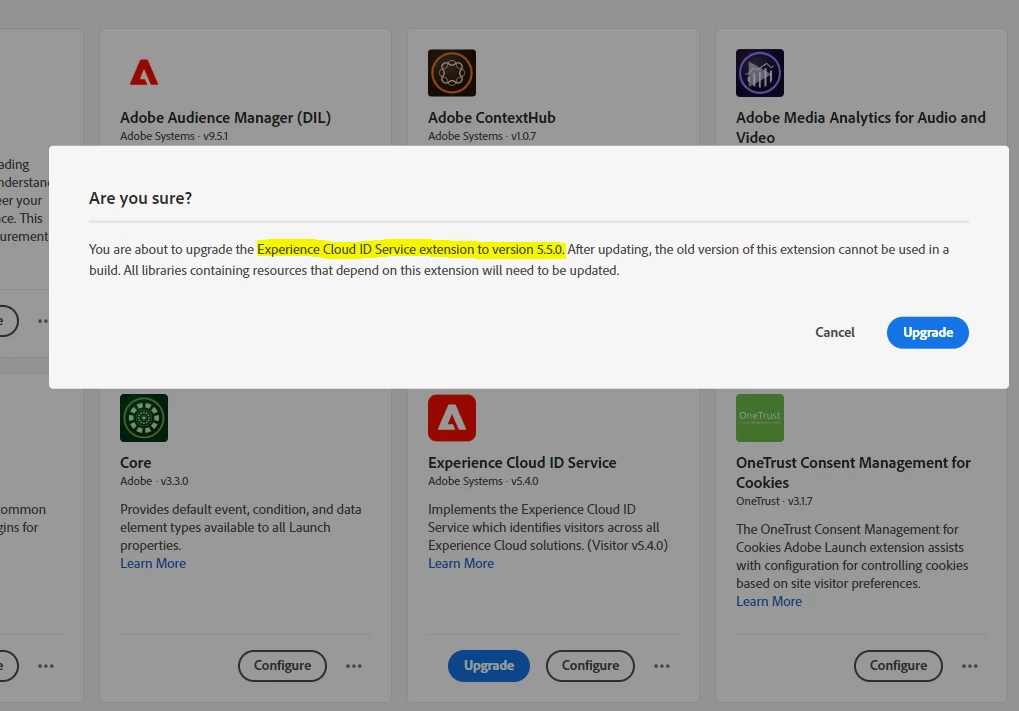The height and width of the screenshot is (711, 1019).
Task: Click the Adobe Audience Manager logo icon
Action: 144,73
